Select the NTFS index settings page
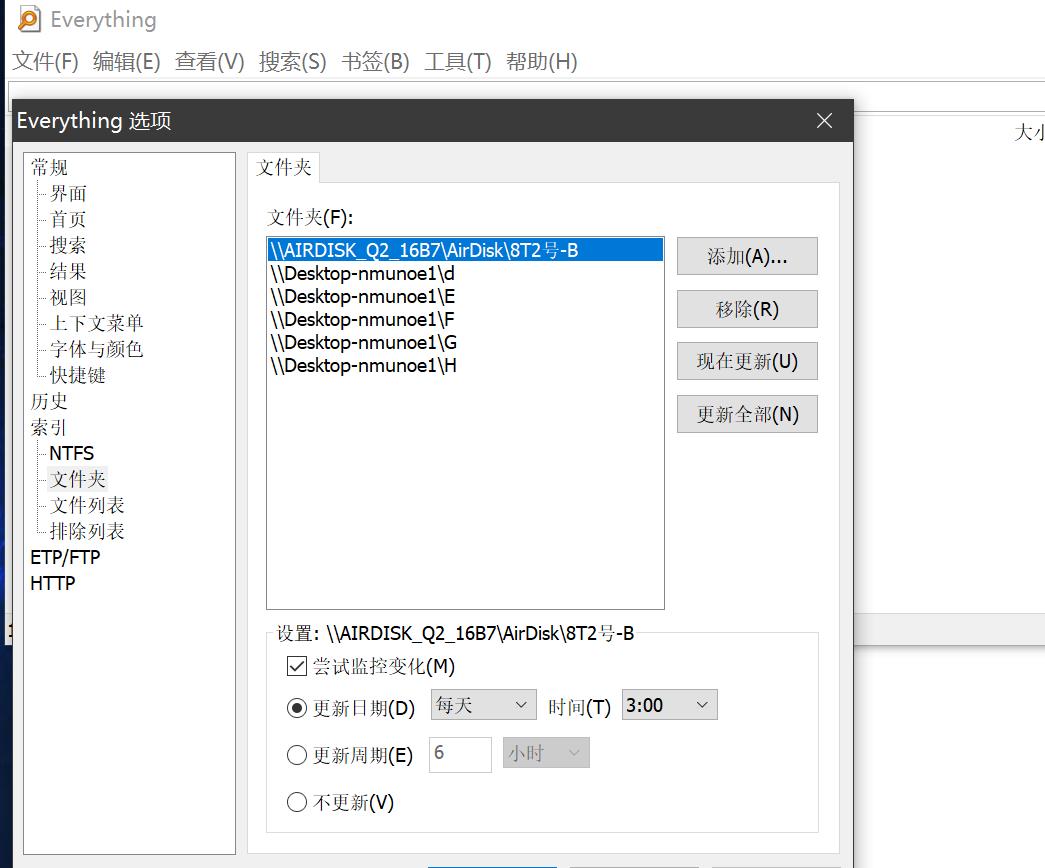The height and width of the screenshot is (868, 1045). [69, 453]
